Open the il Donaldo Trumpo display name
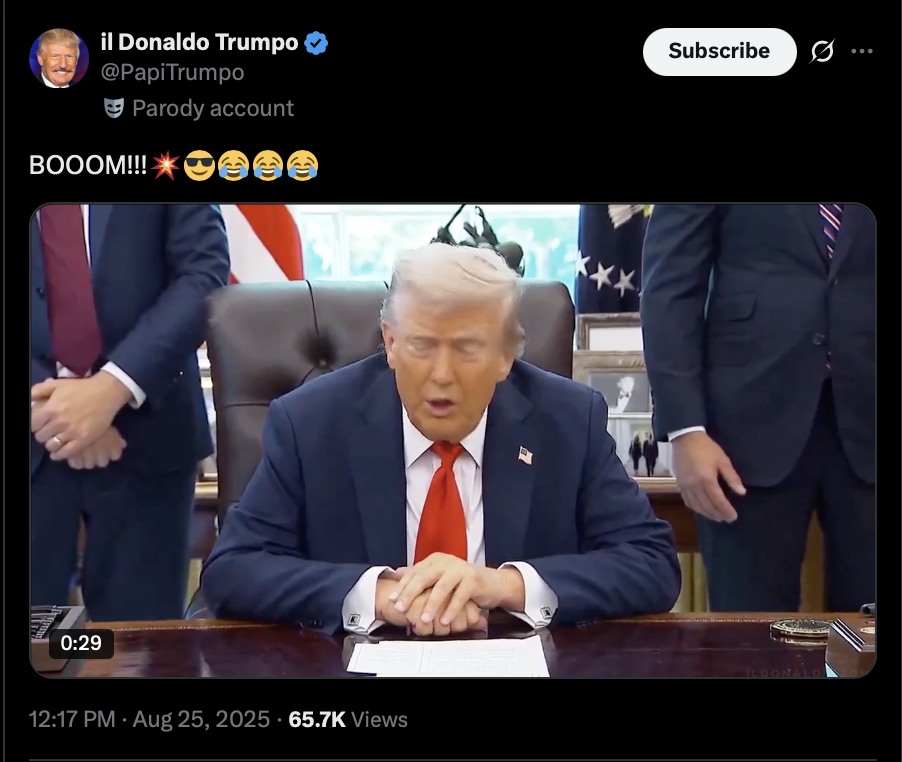Screen dimensions: 902x762 click(199, 43)
